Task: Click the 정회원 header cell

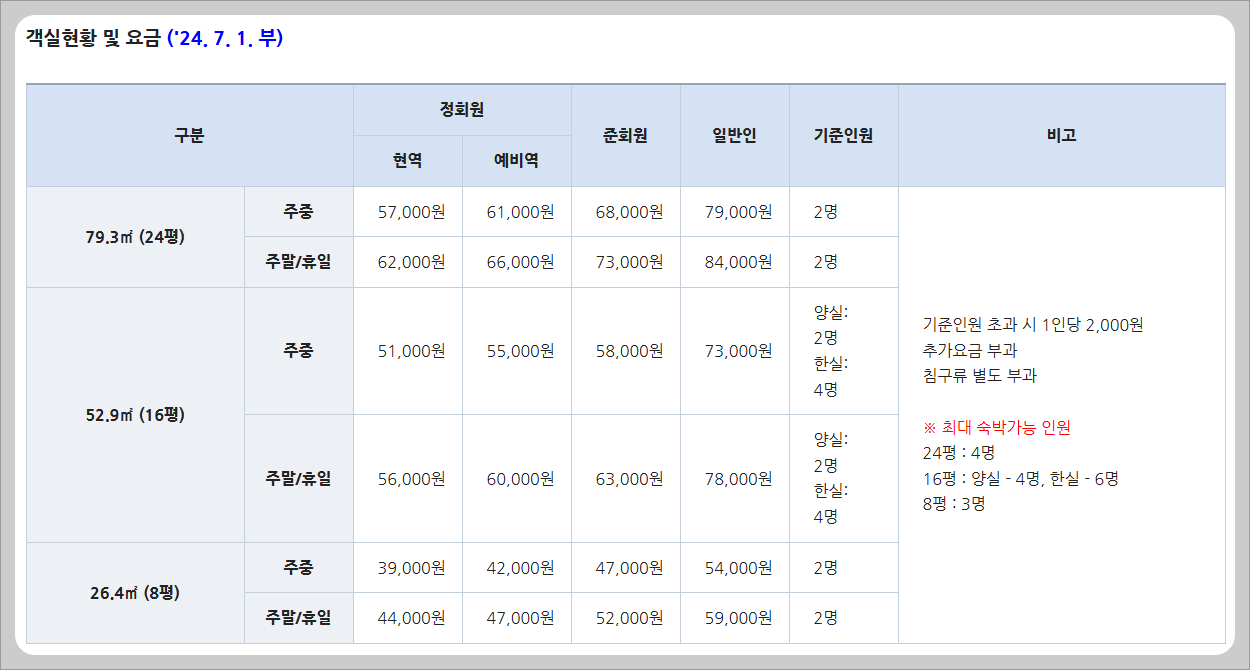Action: (x=462, y=110)
